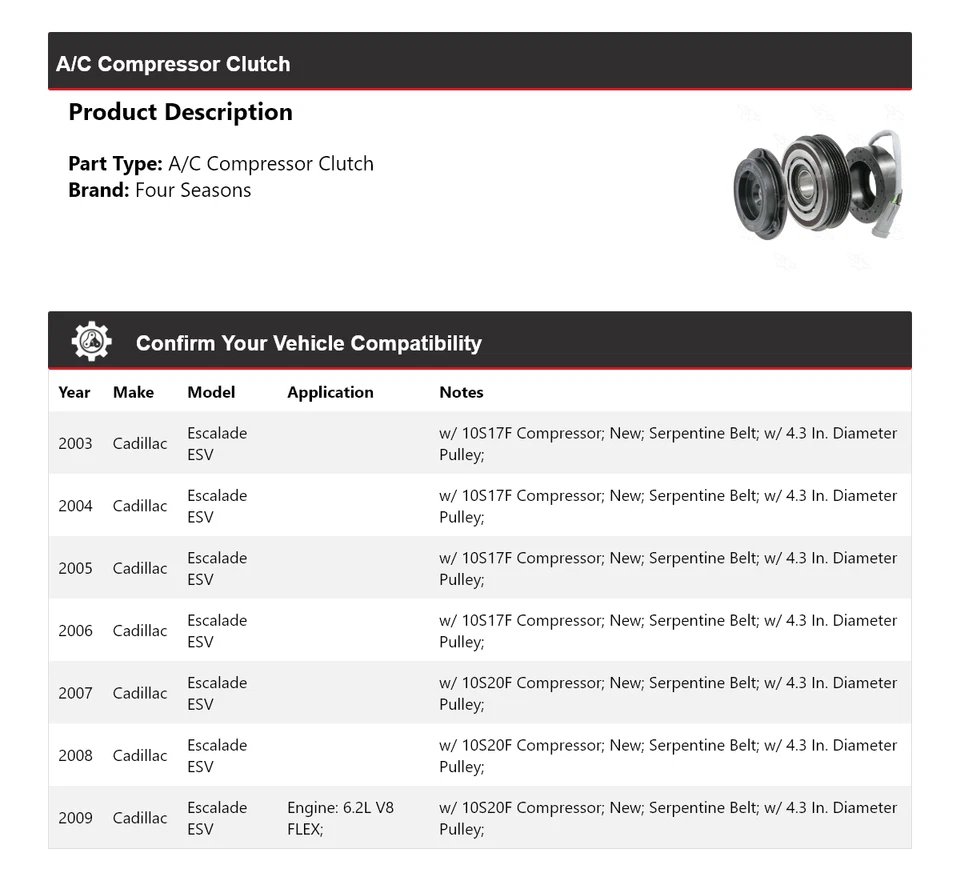Click the 2008 year cell
The height and width of the screenshot is (881, 960).
[x=75, y=756]
